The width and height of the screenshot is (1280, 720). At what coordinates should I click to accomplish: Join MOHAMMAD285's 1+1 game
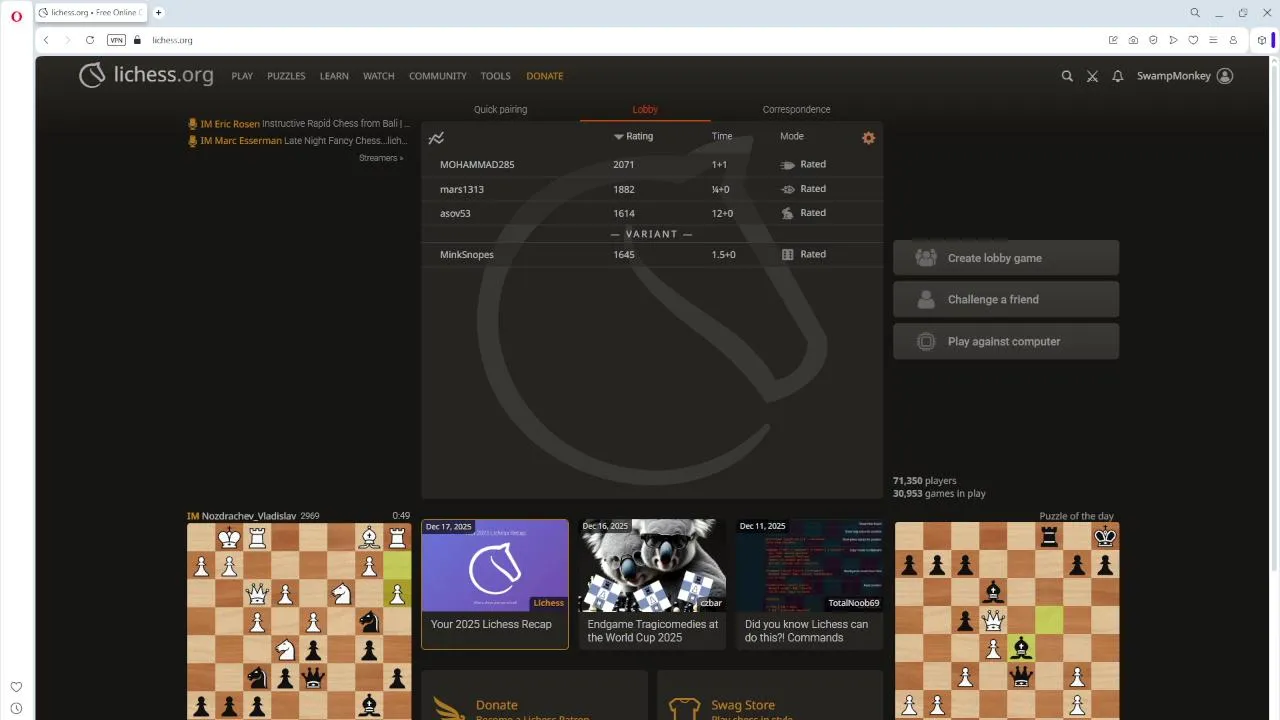tap(652, 164)
